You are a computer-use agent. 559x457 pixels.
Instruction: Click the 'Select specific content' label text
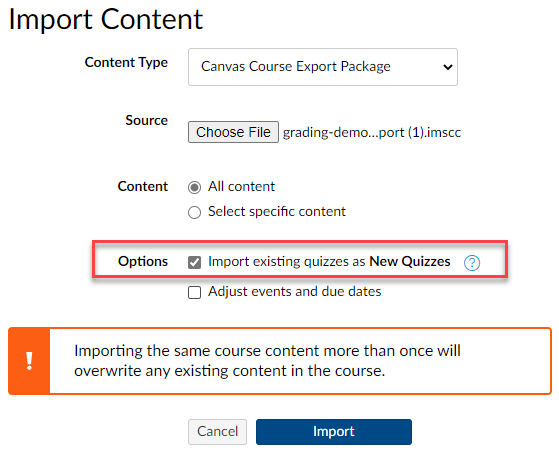(277, 212)
